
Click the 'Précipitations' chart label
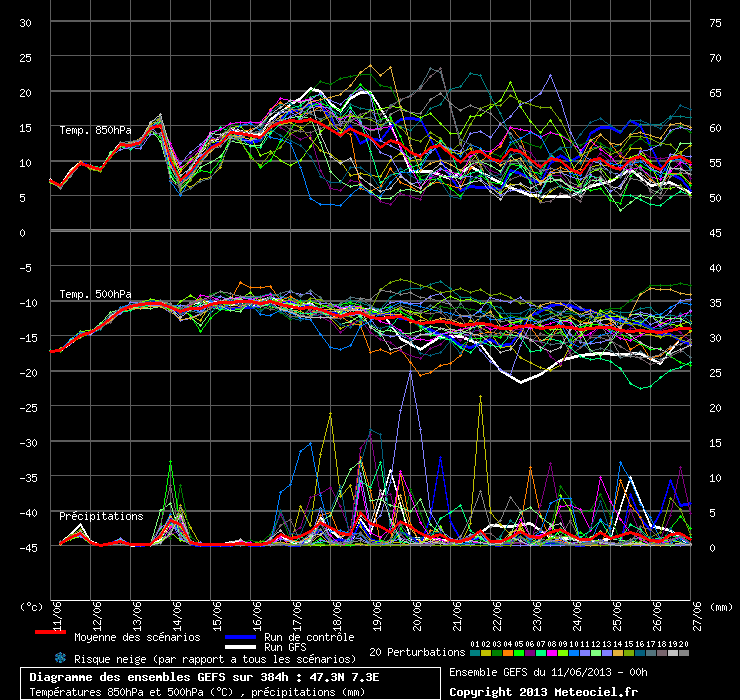(100, 516)
